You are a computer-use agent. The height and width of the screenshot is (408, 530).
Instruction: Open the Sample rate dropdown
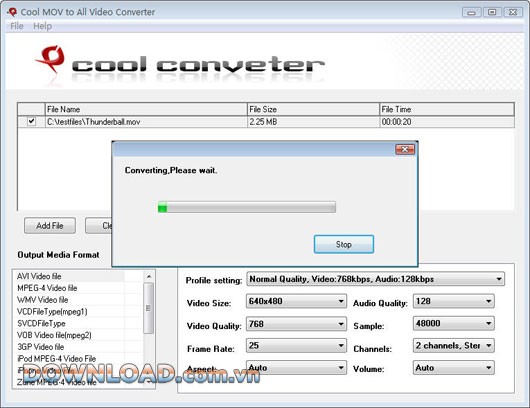454,323
